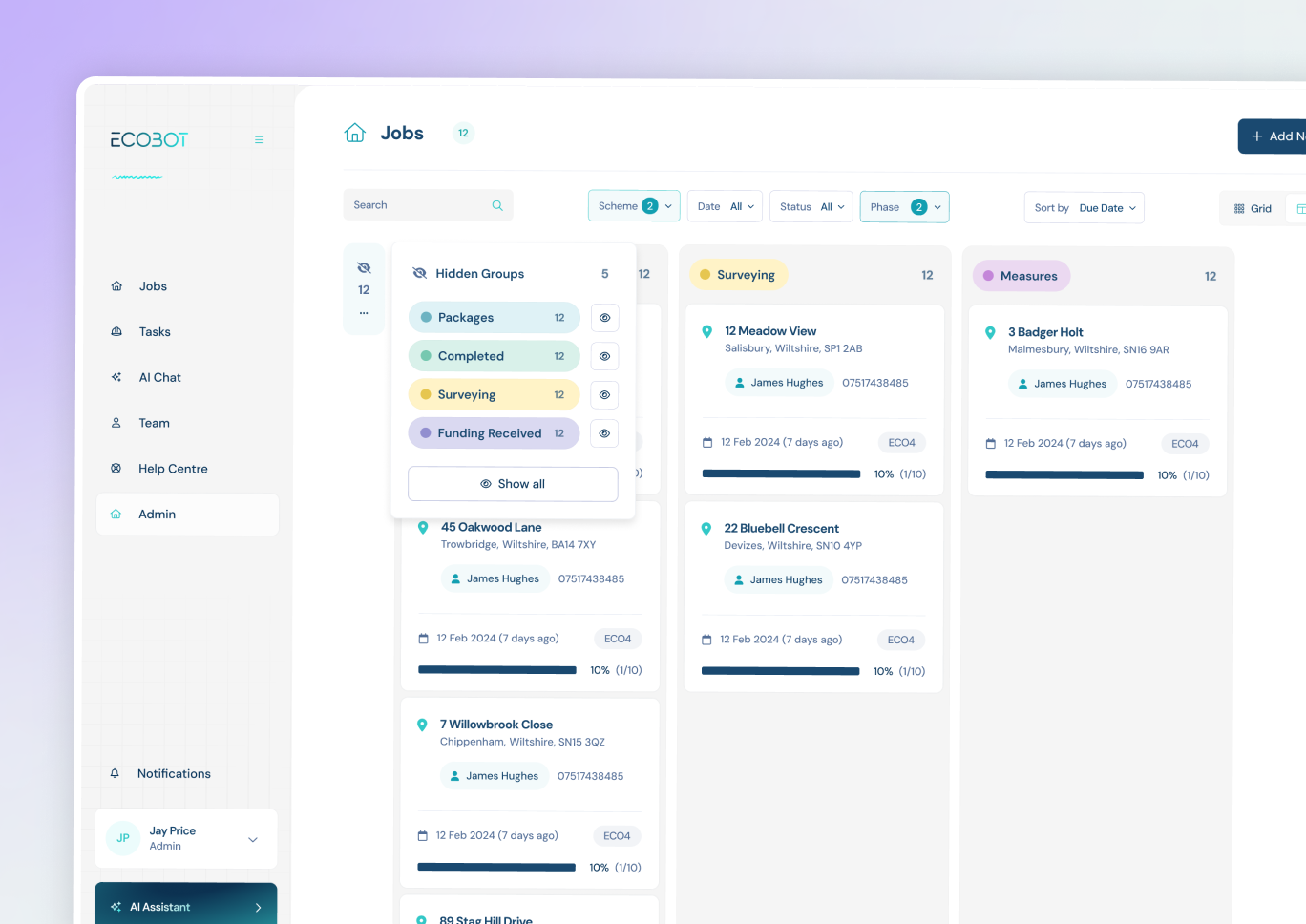
Task: Click the JP user avatar
Action: [123, 838]
